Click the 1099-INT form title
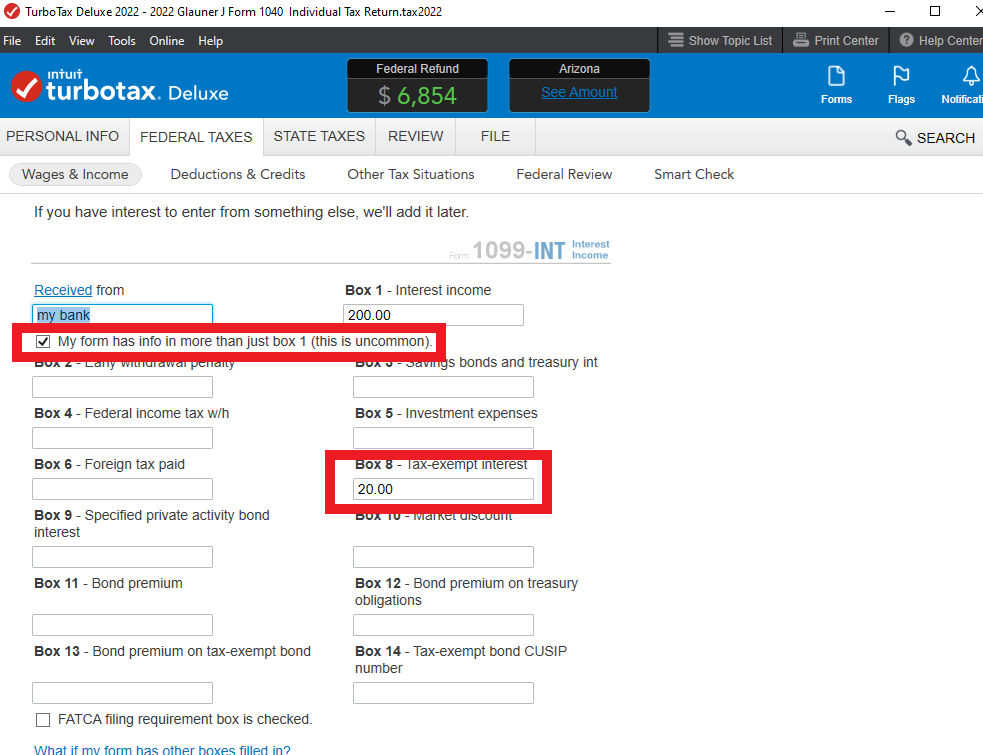Viewport: 983px width, 755px height. click(529, 250)
